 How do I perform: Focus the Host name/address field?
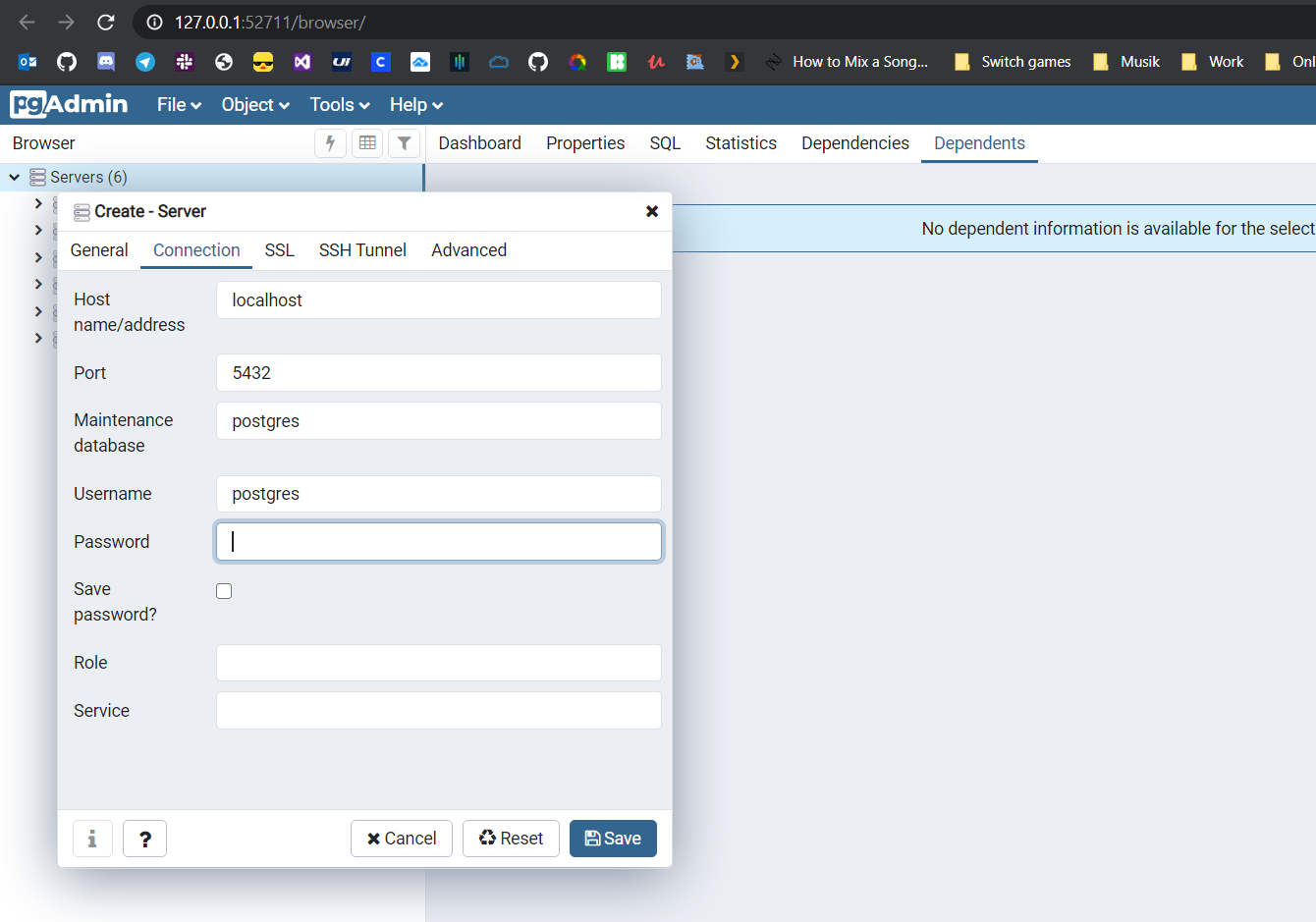439,300
